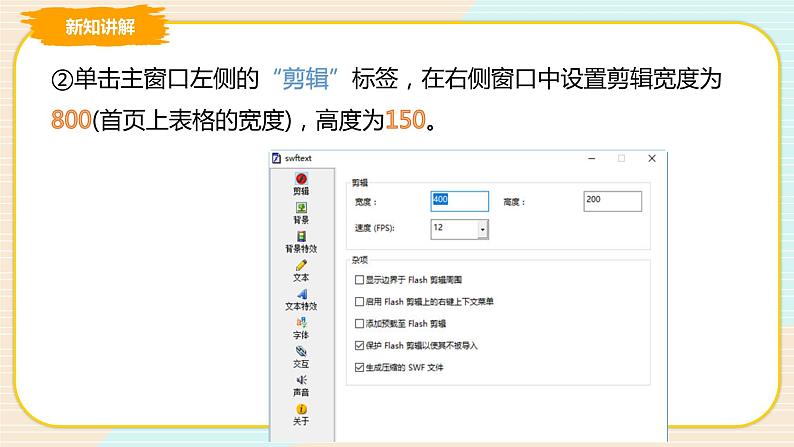Click the swftext app icon in title bar
Viewport: 794px width, 447px height.
tap(276, 158)
